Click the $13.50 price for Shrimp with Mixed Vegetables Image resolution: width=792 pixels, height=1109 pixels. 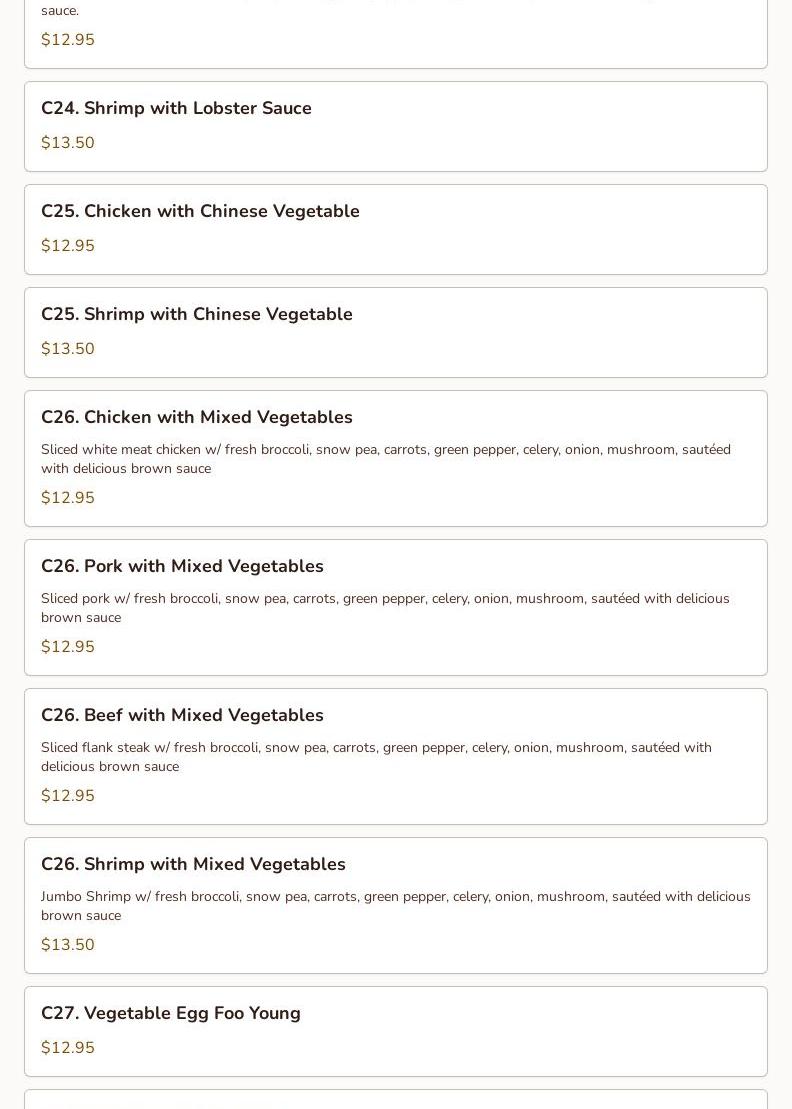[x=68, y=945]
